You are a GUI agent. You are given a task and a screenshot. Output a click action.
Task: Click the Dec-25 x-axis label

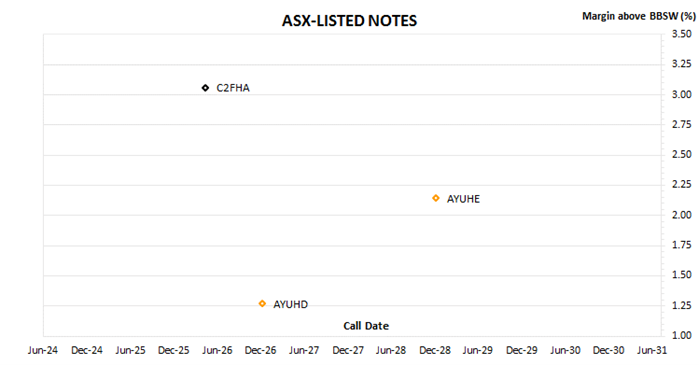173,350
